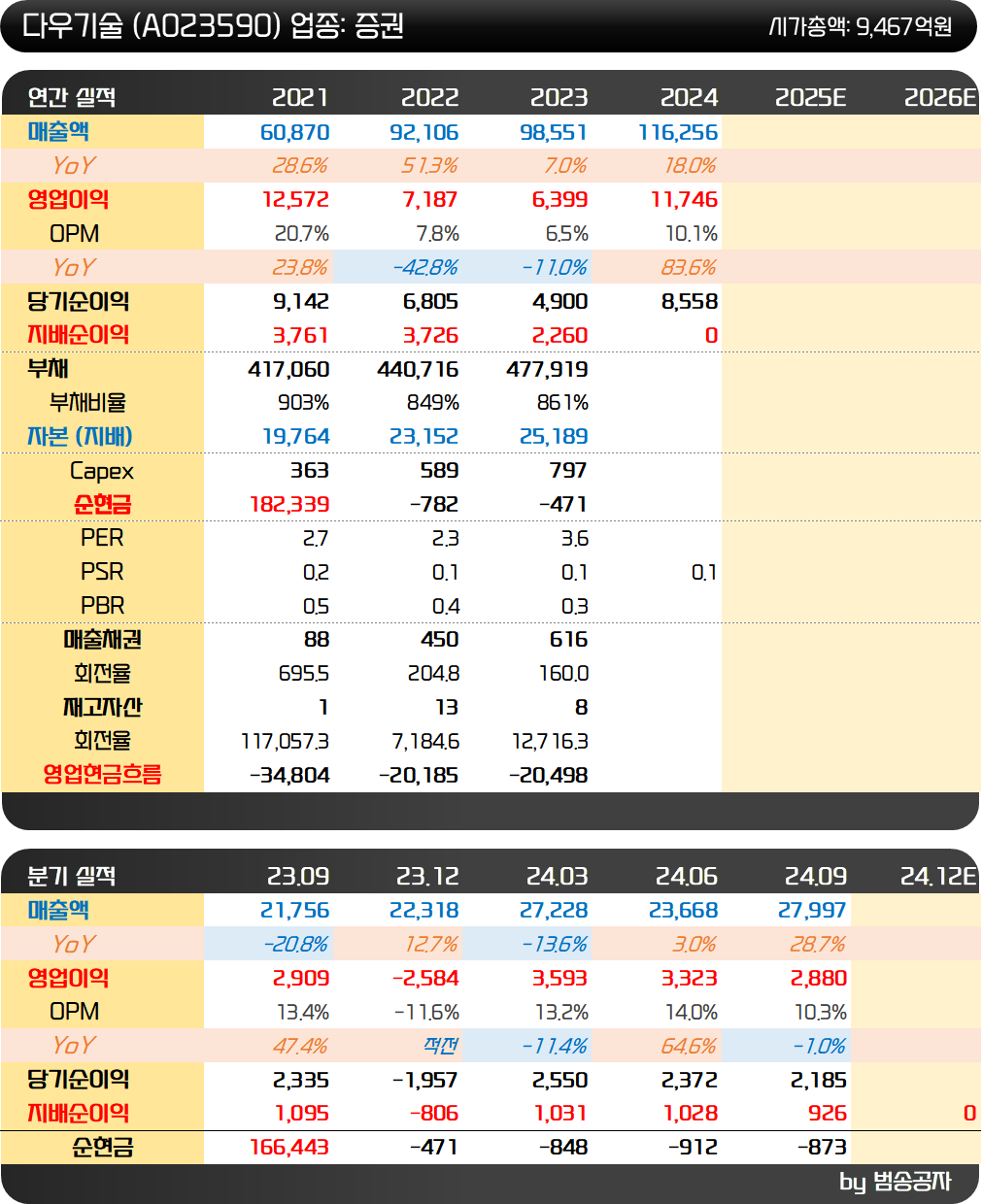Image resolution: width=982 pixels, height=1204 pixels.
Task: Select liabilities value '477,919'
Action: click(547, 369)
